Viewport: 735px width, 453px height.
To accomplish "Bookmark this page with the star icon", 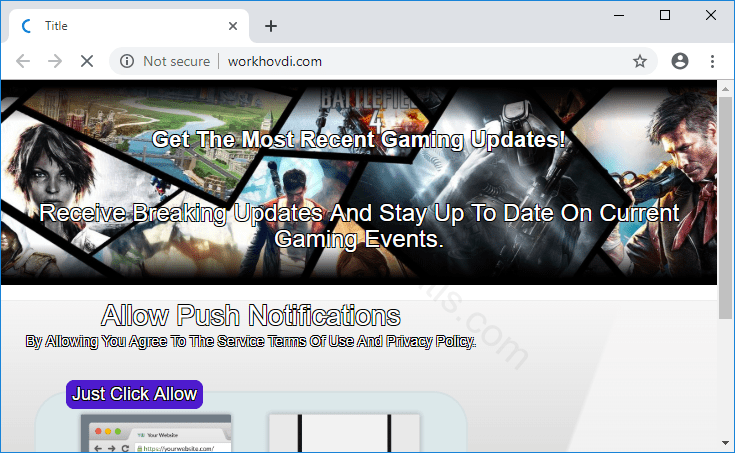I will (x=640, y=61).
